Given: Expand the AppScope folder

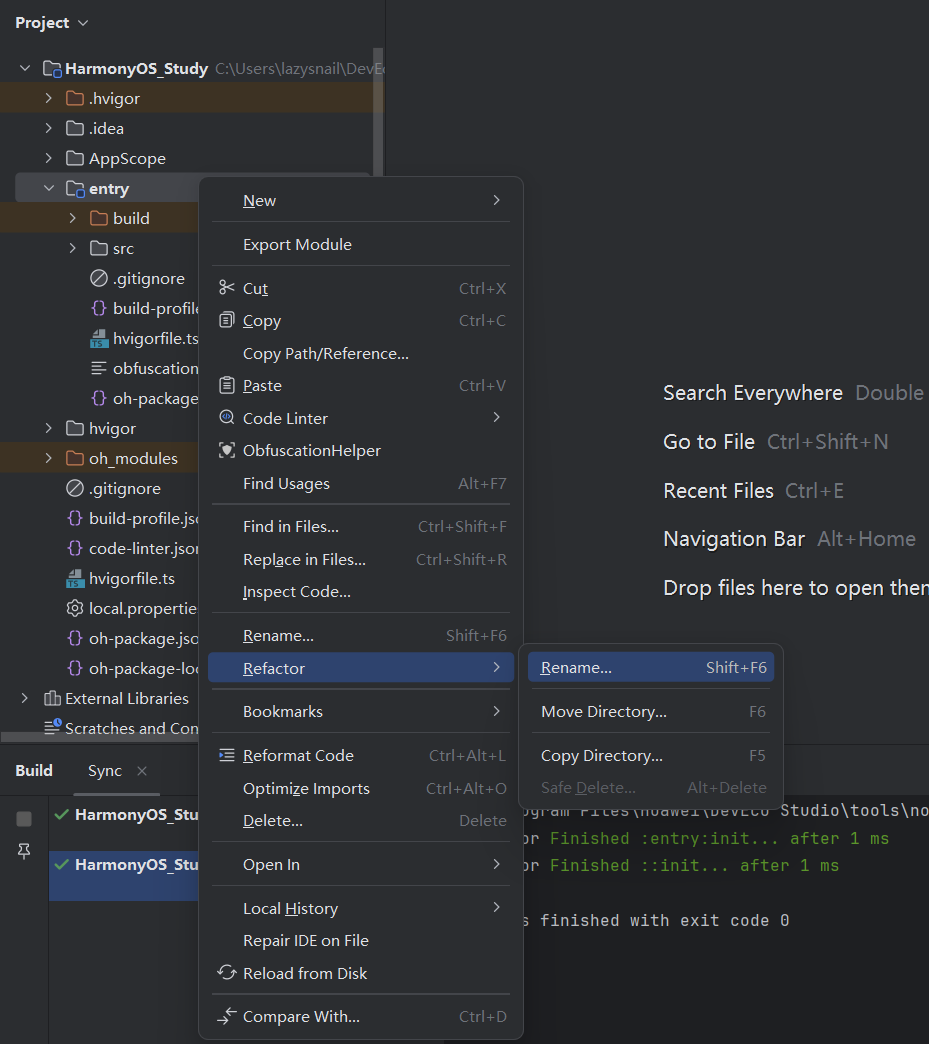Looking at the screenshot, I should coord(49,158).
